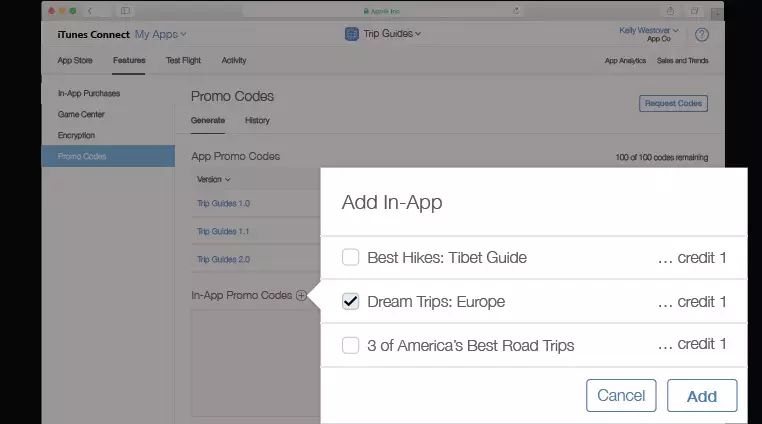Click the browser share icon
Viewport: 762px width, 424px height.
pyautogui.click(x=670, y=11)
